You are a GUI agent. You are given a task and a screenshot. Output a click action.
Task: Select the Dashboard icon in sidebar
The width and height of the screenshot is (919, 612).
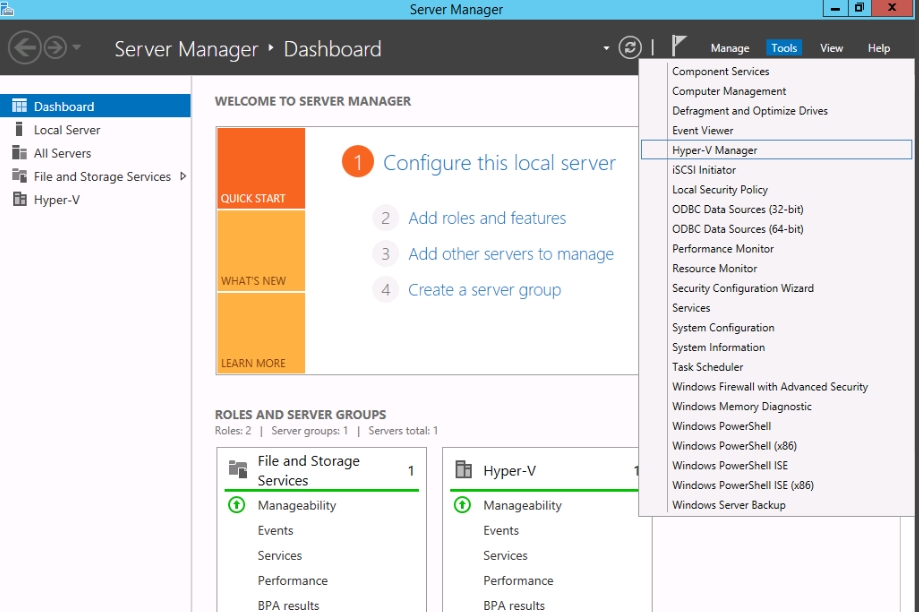click(19, 106)
